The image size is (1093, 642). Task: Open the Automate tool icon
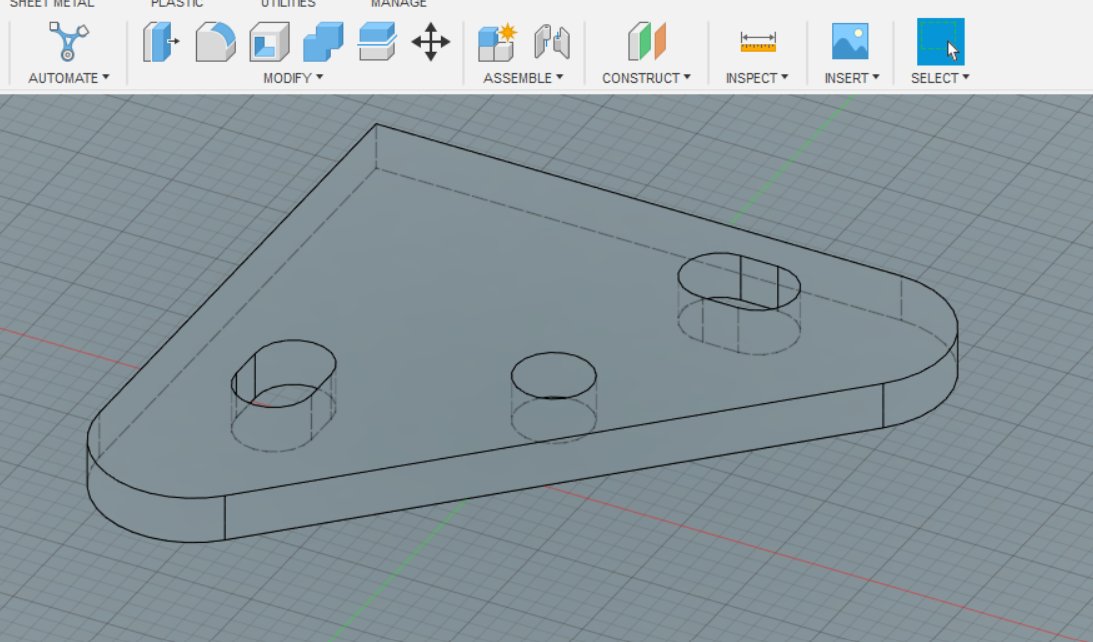click(68, 42)
